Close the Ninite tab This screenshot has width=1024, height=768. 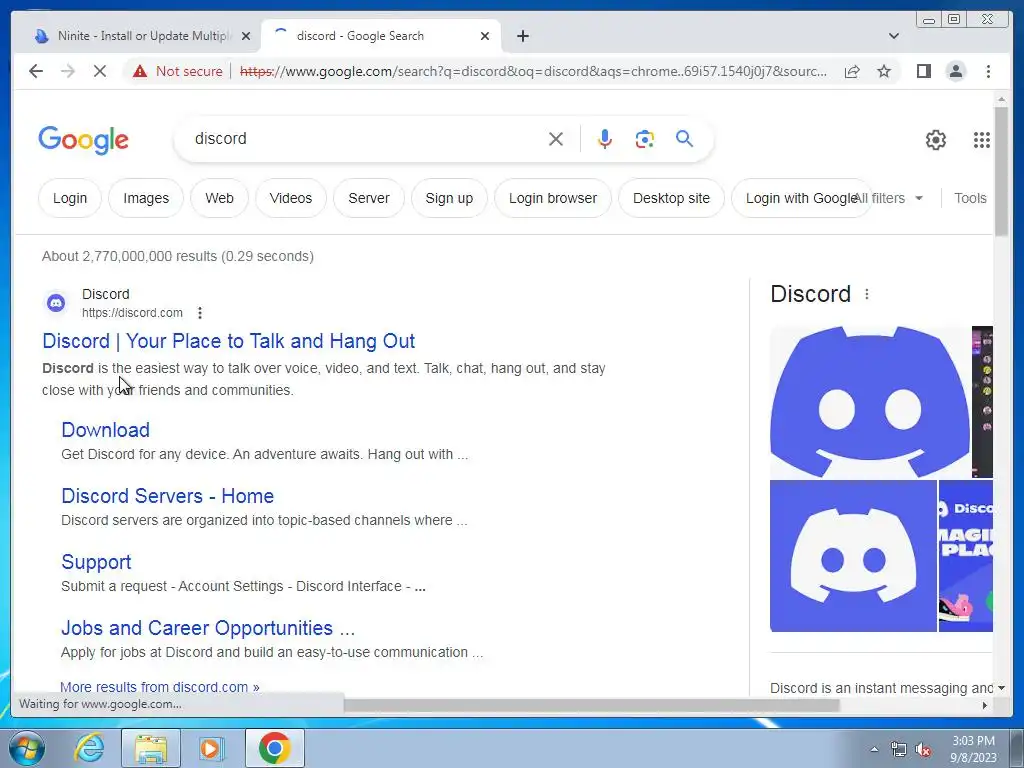[246, 36]
